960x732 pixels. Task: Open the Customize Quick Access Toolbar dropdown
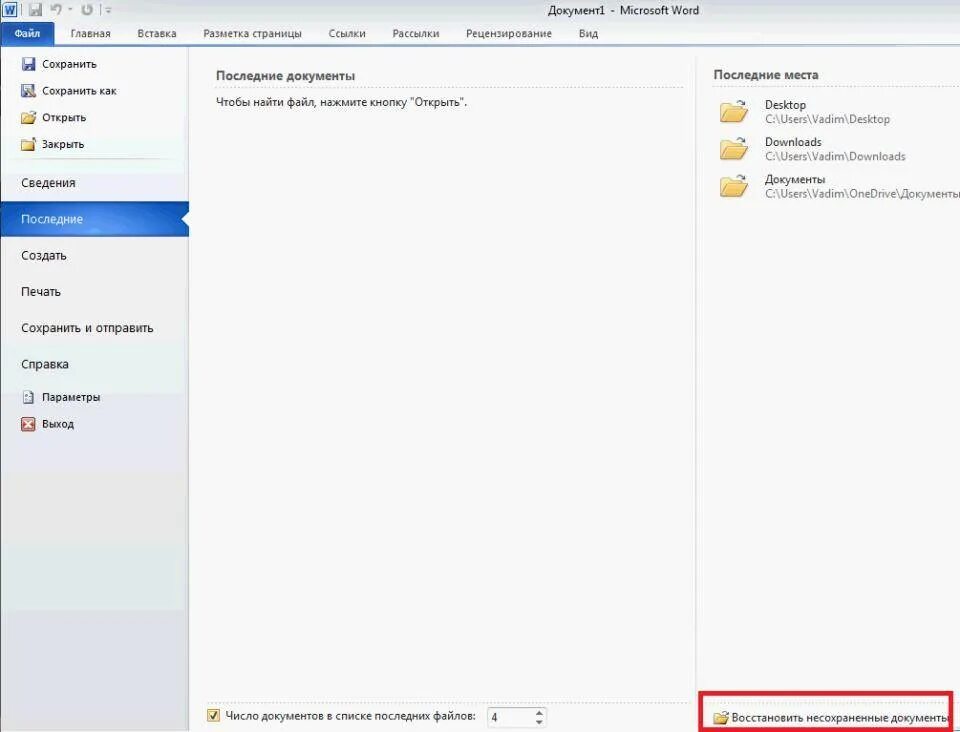tap(108, 10)
